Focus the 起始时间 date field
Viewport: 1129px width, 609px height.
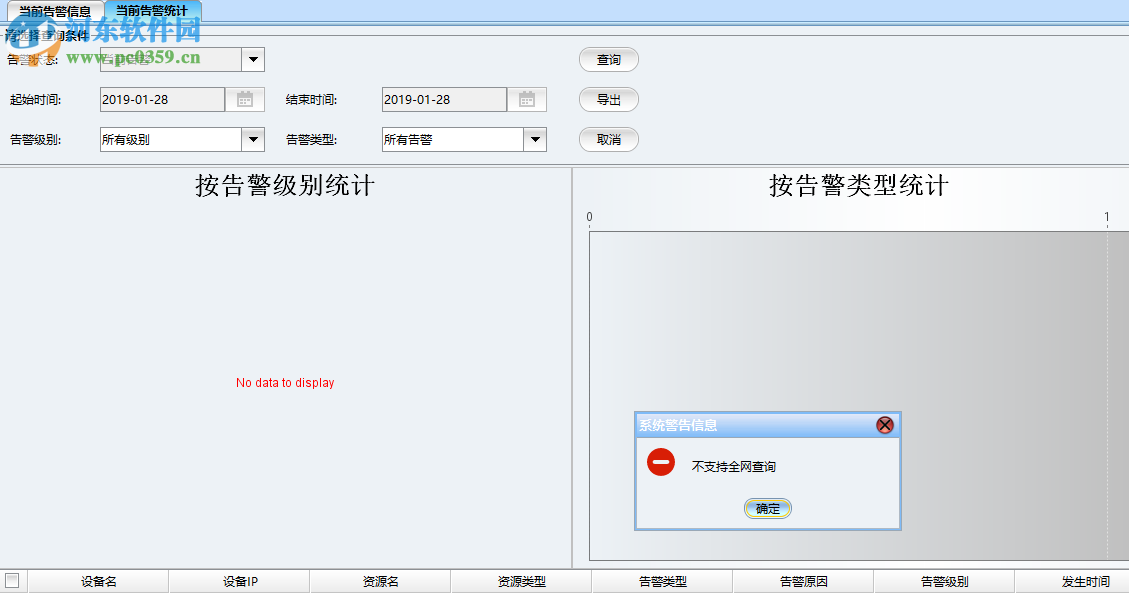click(162, 99)
